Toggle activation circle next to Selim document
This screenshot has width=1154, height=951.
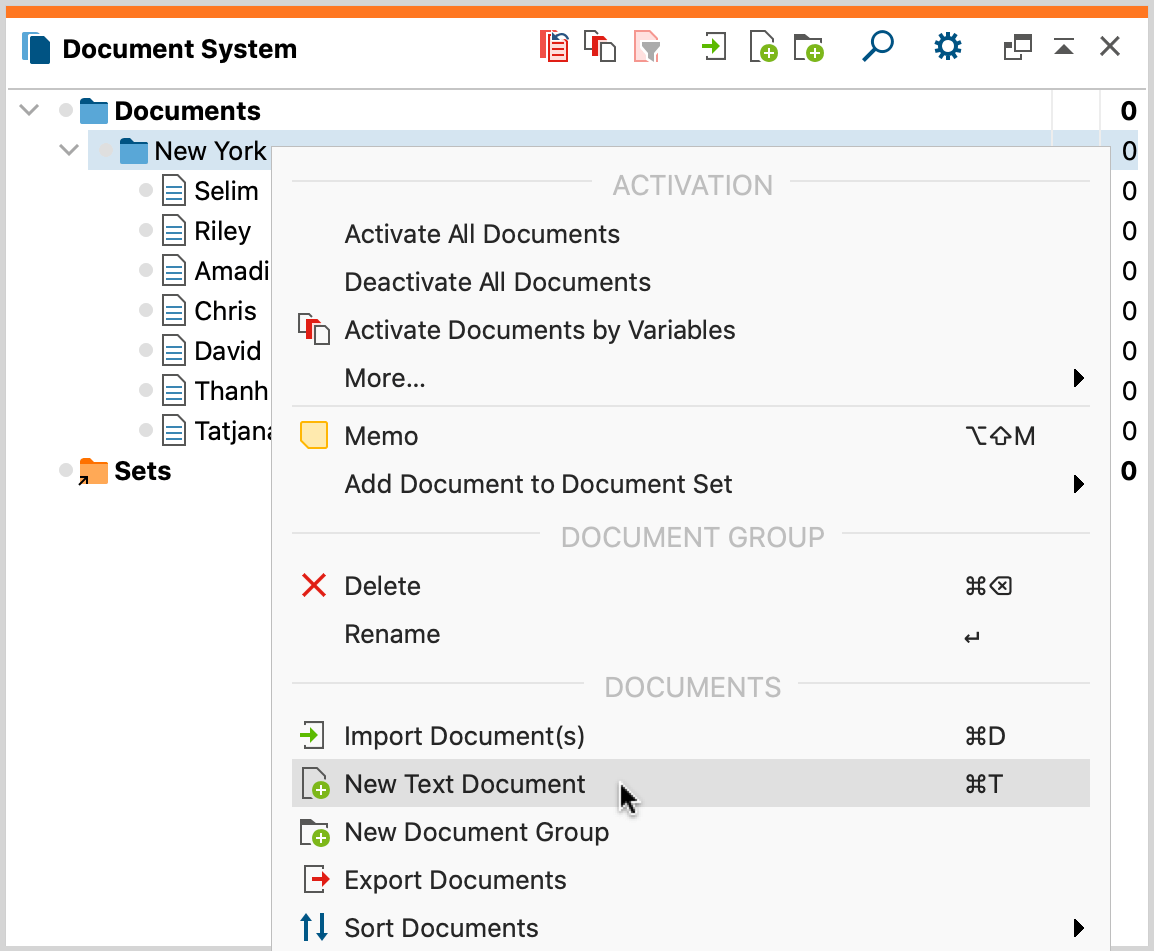(x=144, y=190)
